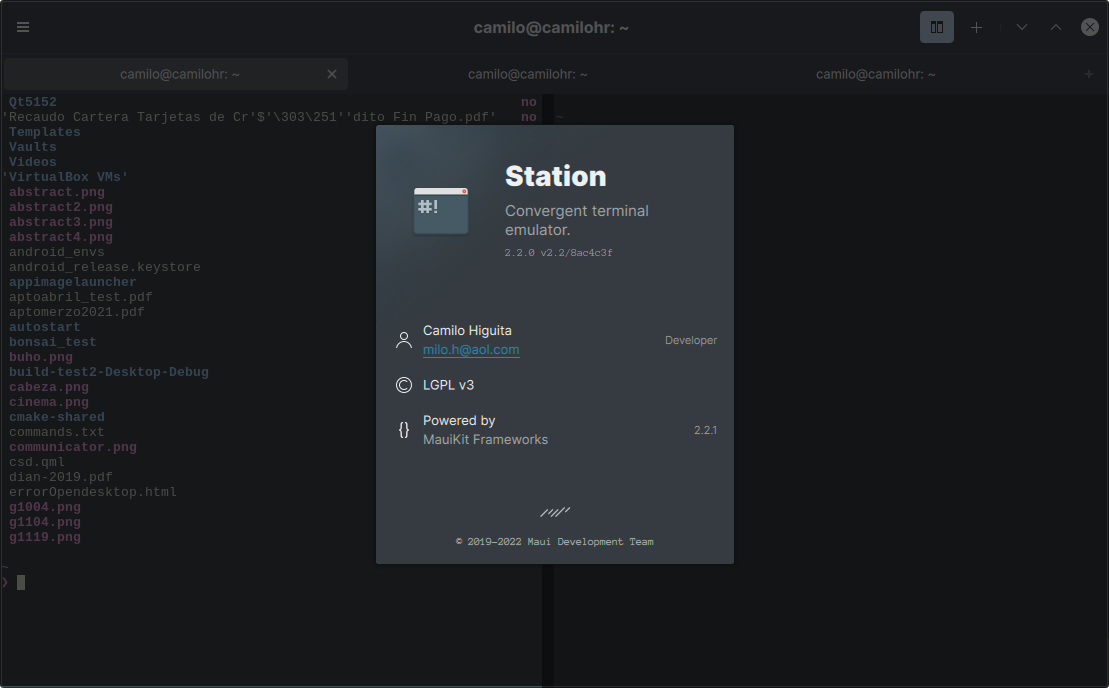Click Qt5152 in terminal output
This screenshot has height=688, width=1109.
coord(33,102)
